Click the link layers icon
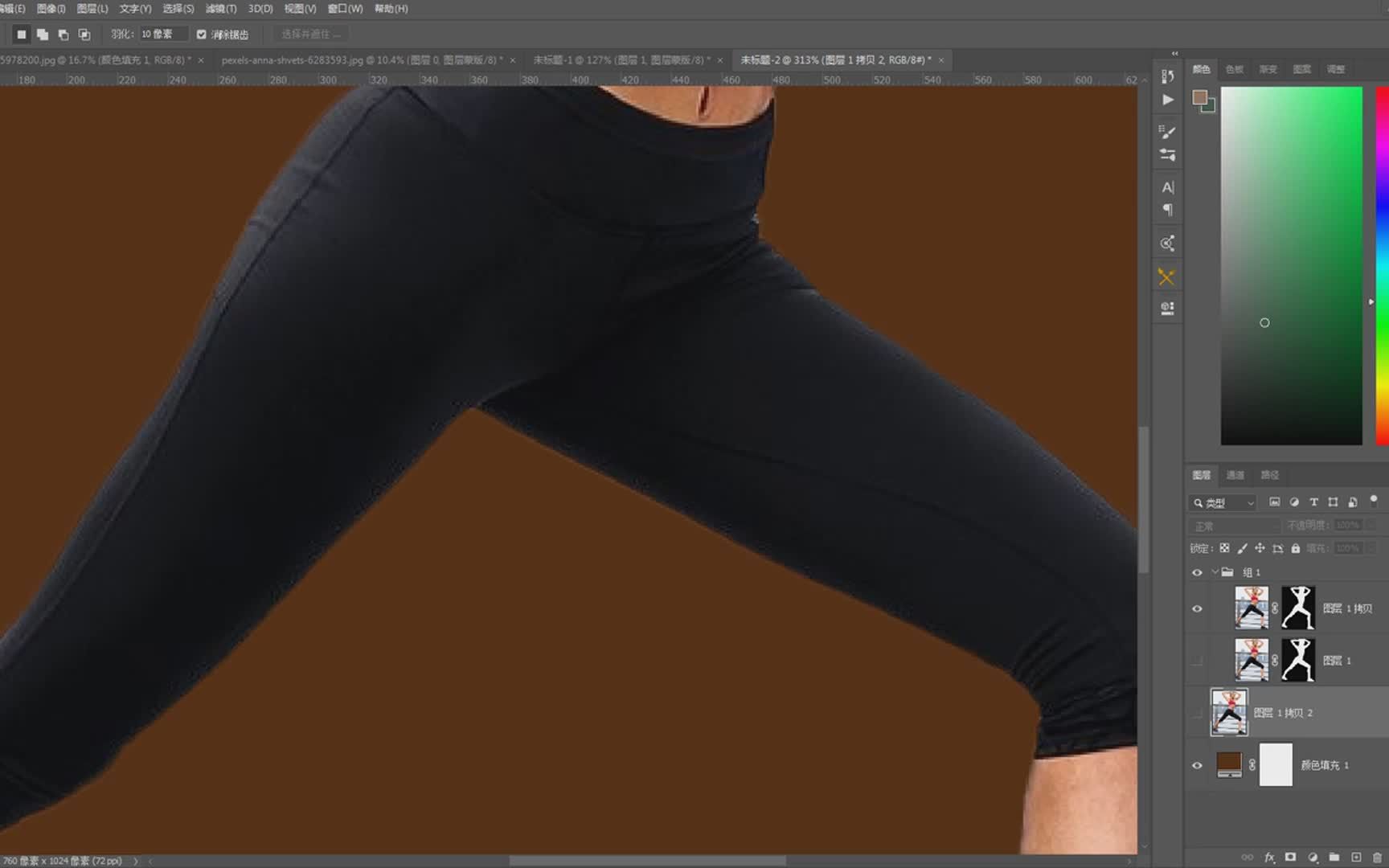Image resolution: width=1389 pixels, height=868 pixels. pyautogui.click(x=1247, y=858)
